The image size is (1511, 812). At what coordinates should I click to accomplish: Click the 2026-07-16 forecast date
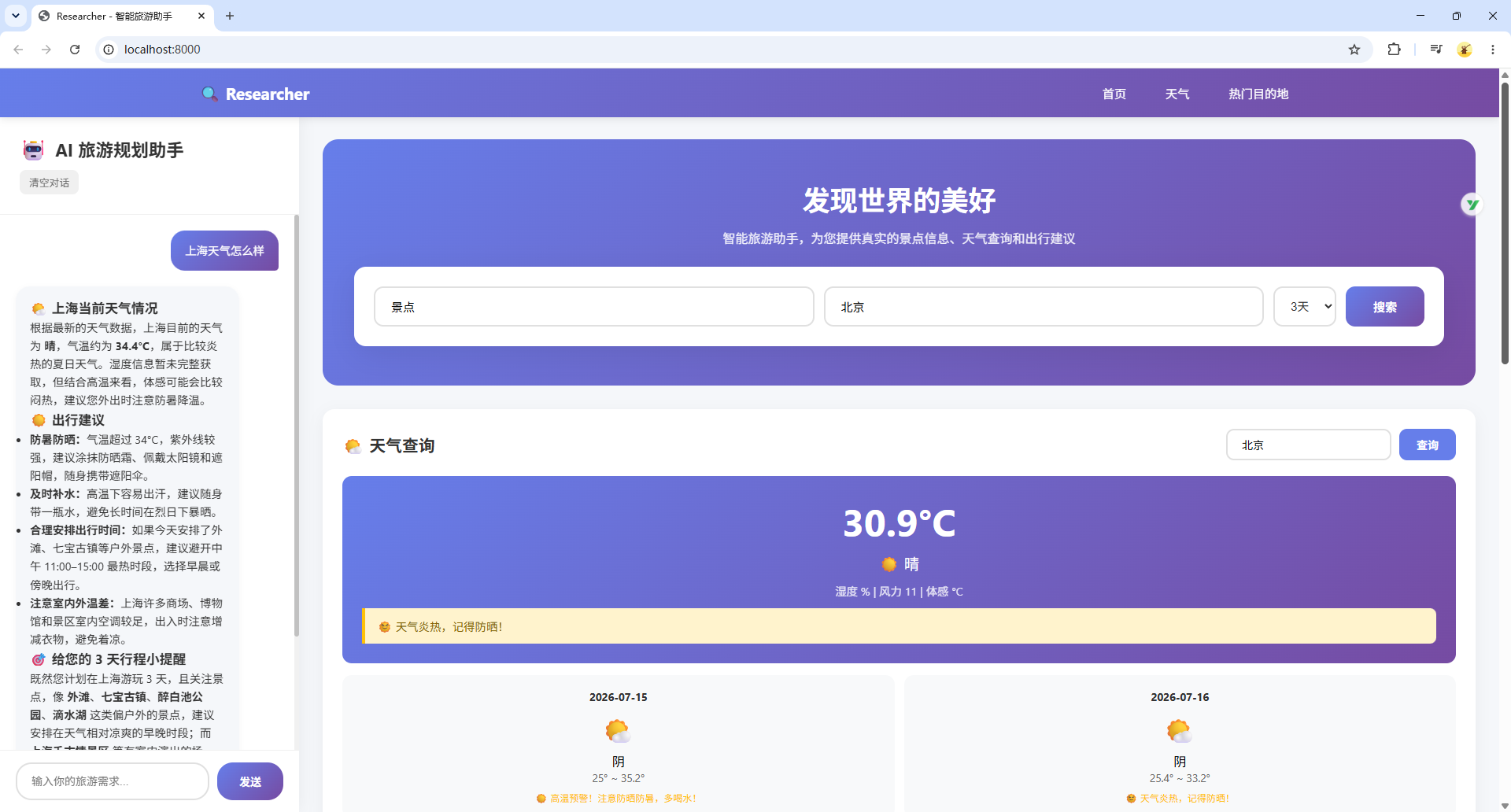[x=1180, y=697]
